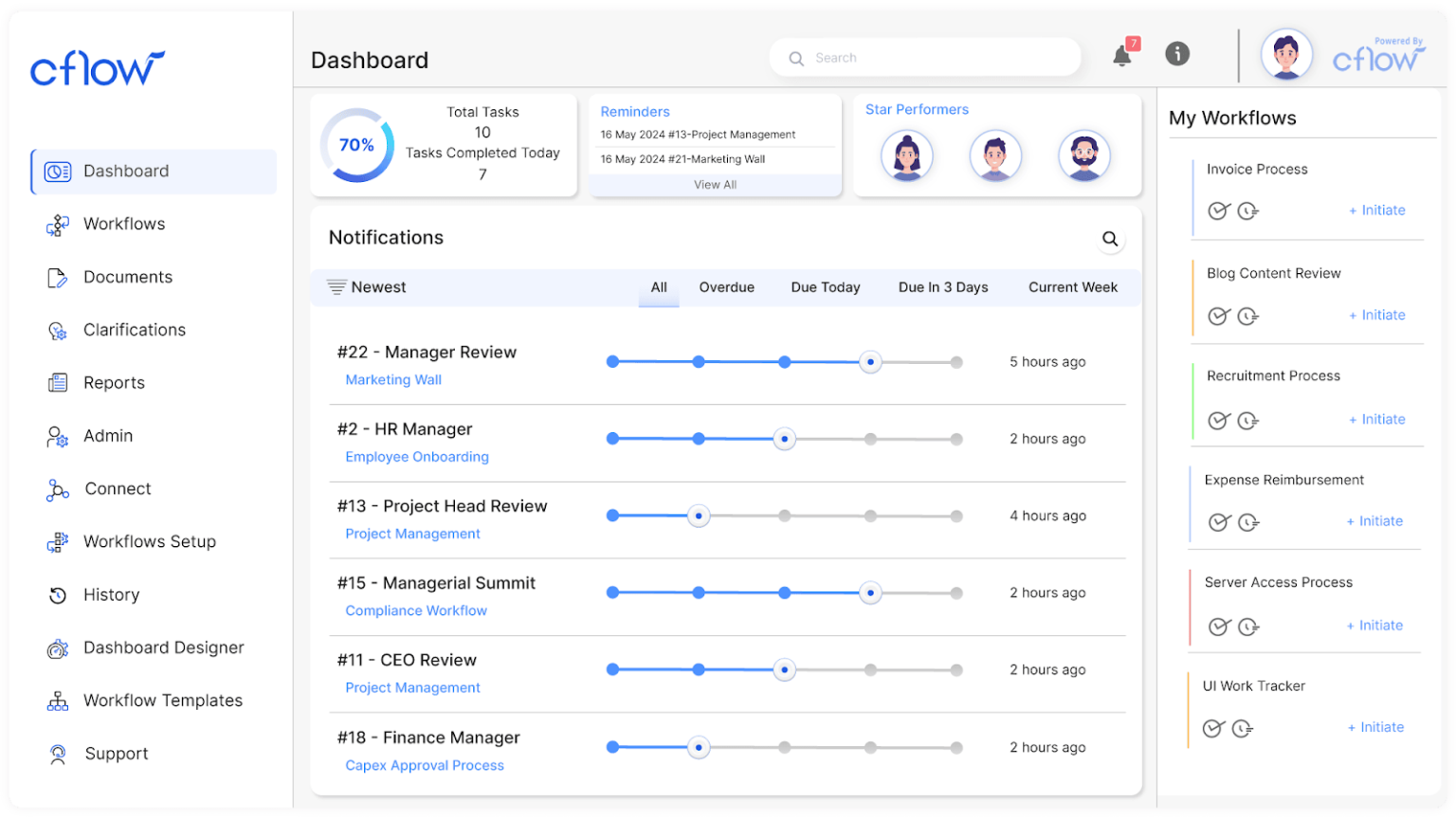
Task: Click the info icon in the header
Action: click(1177, 54)
